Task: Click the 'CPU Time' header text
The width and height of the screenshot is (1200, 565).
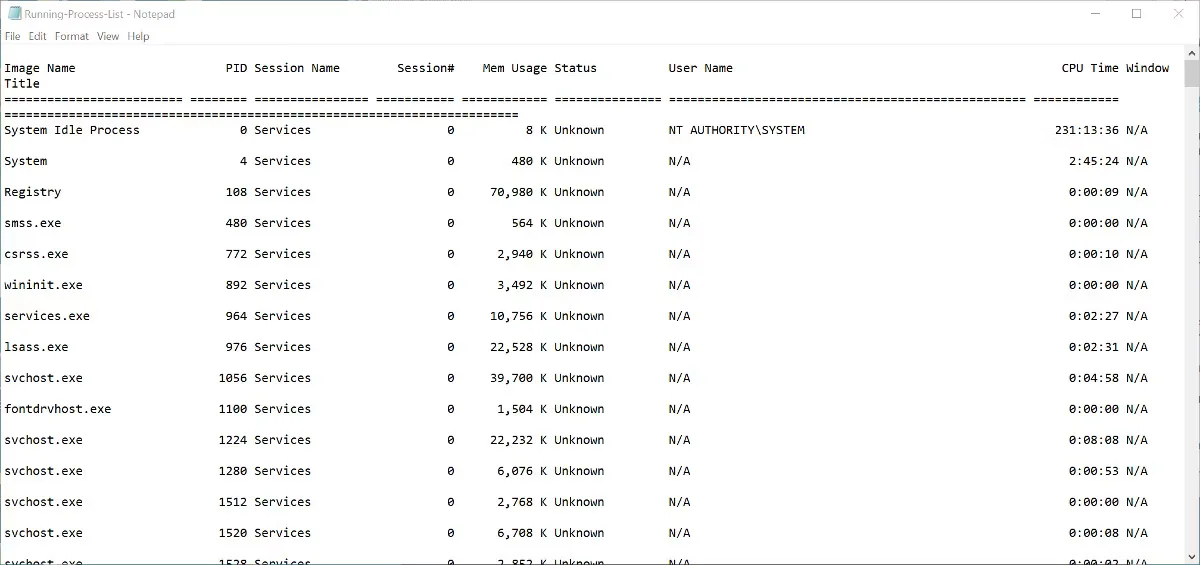Action: click(x=1090, y=68)
